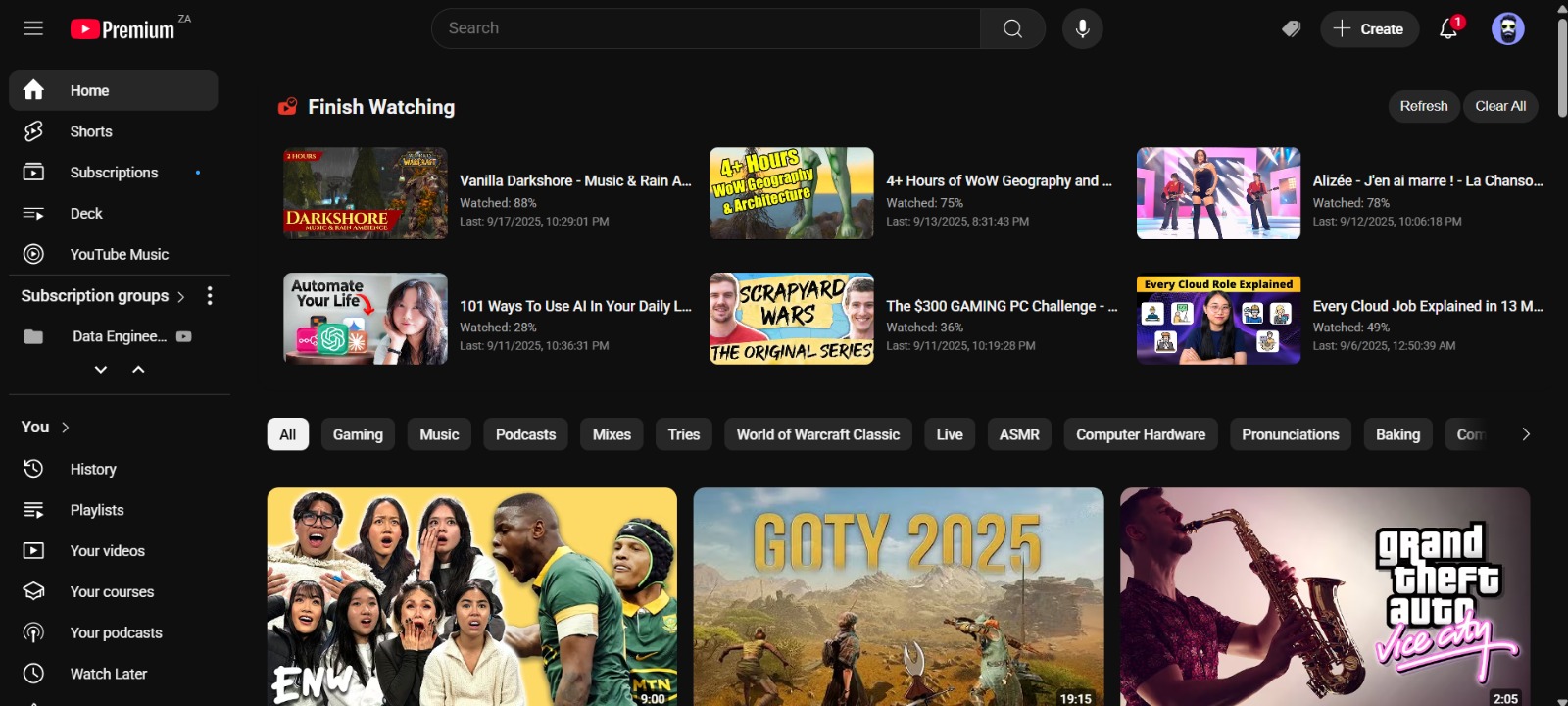Open the Home sidebar link

click(x=114, y=90)
